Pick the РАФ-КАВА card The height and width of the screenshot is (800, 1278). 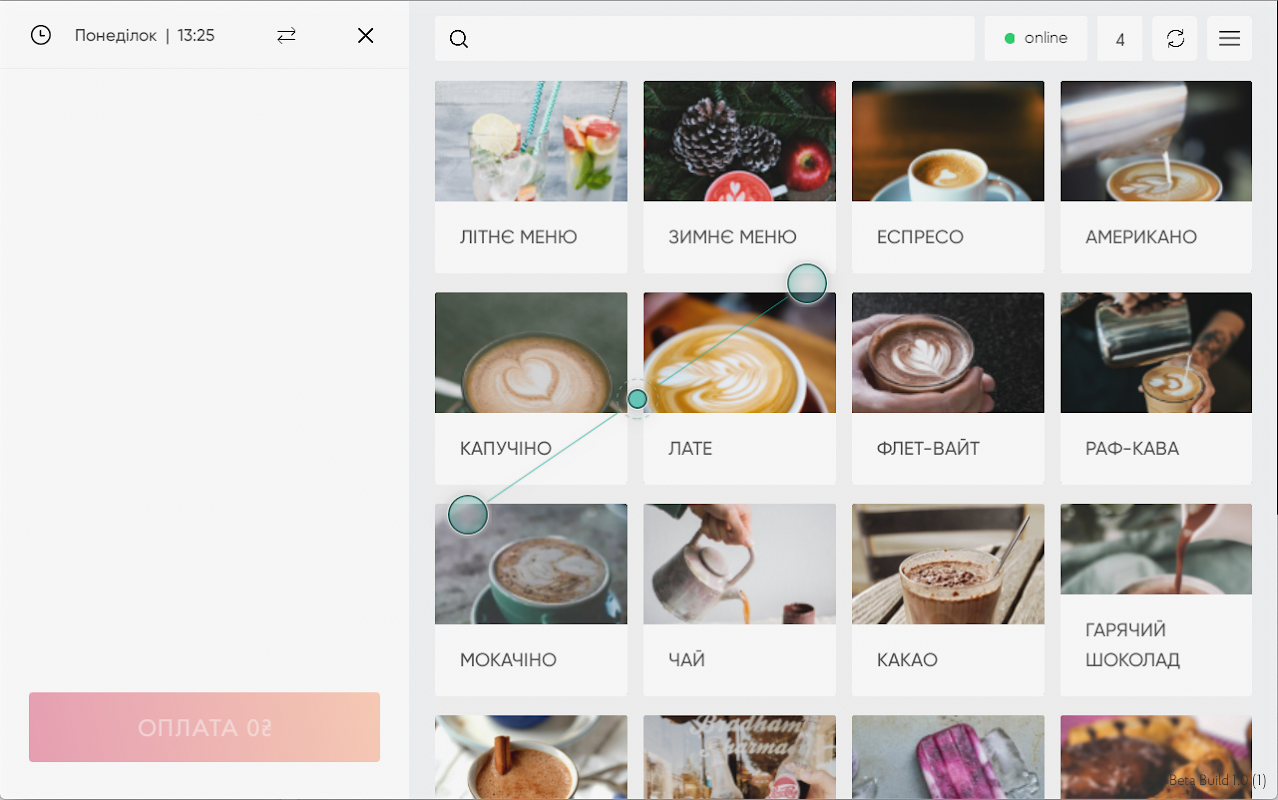pos(1156,388)
